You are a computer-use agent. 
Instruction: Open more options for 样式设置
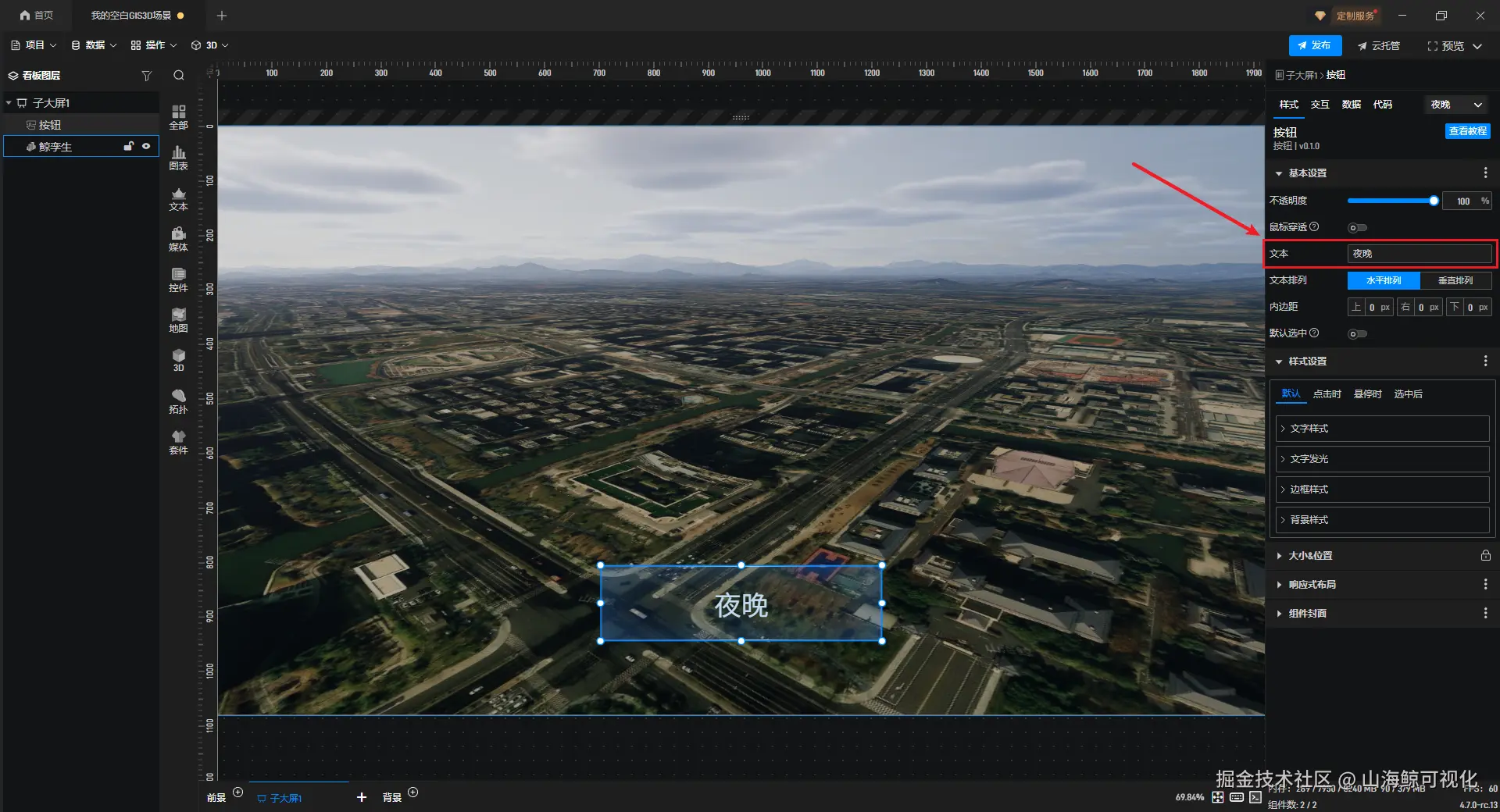click(x=1485, y=361)
